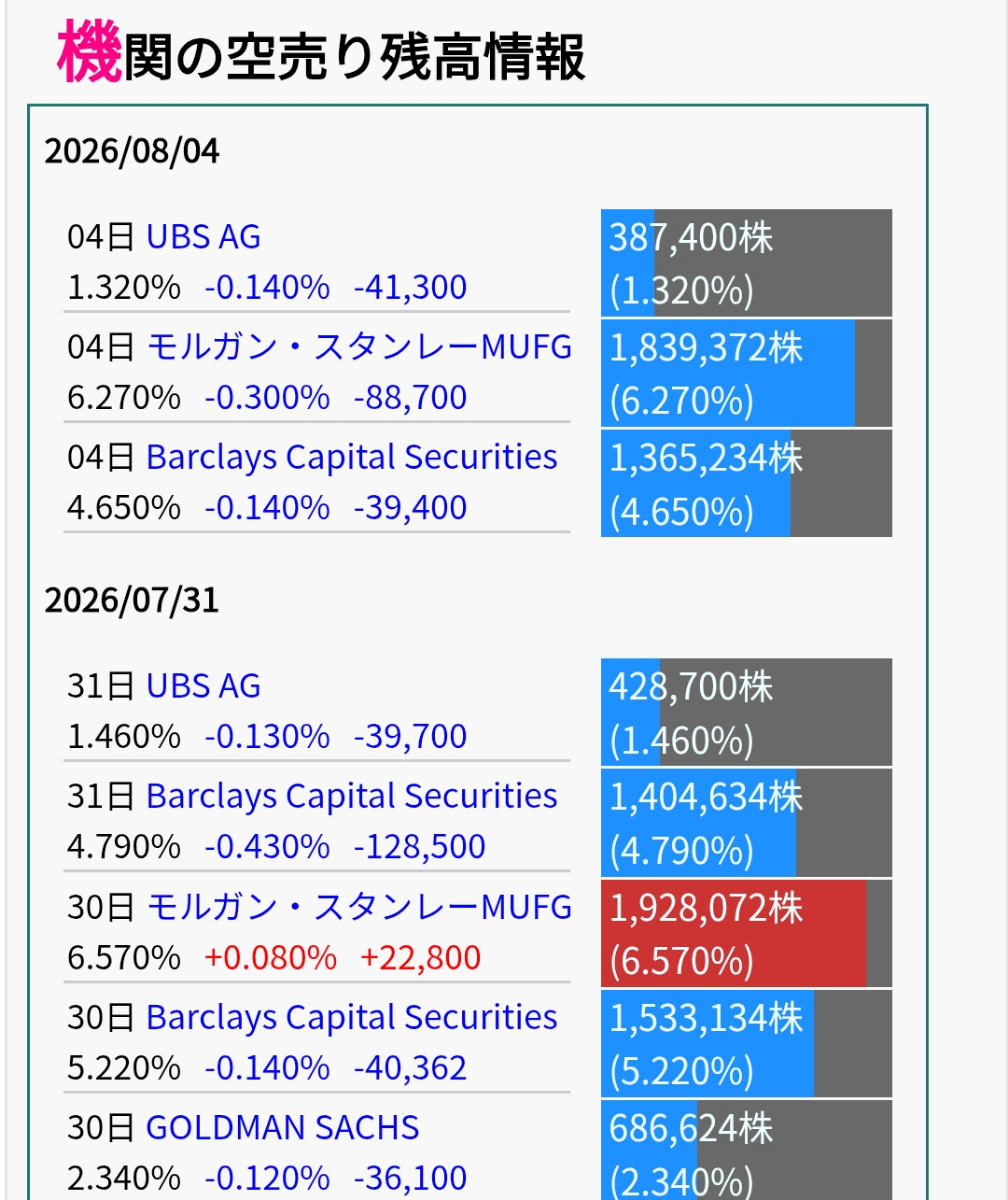This screenshot has width=1008, height=1200.
Task: Select the -0.430% ratio change
Action: [x=267, y=848]
